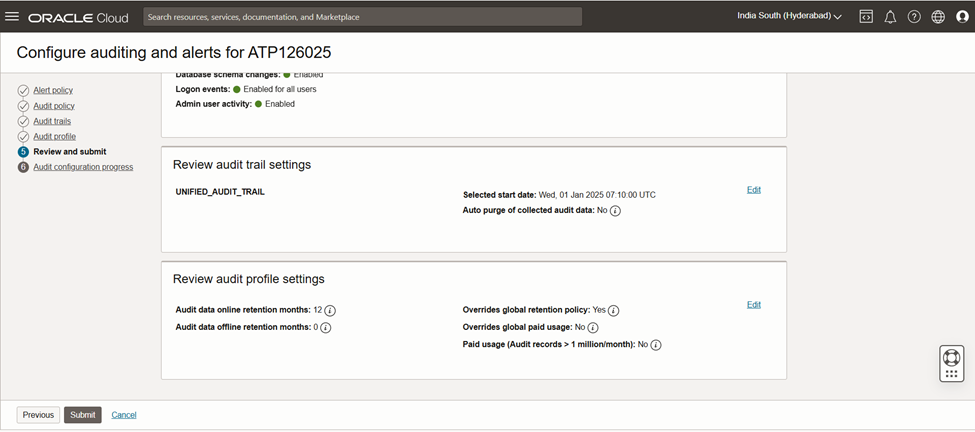Click the Audit profile completed checkmark
This screenshot has width=975, height=432.
(23, 137)
